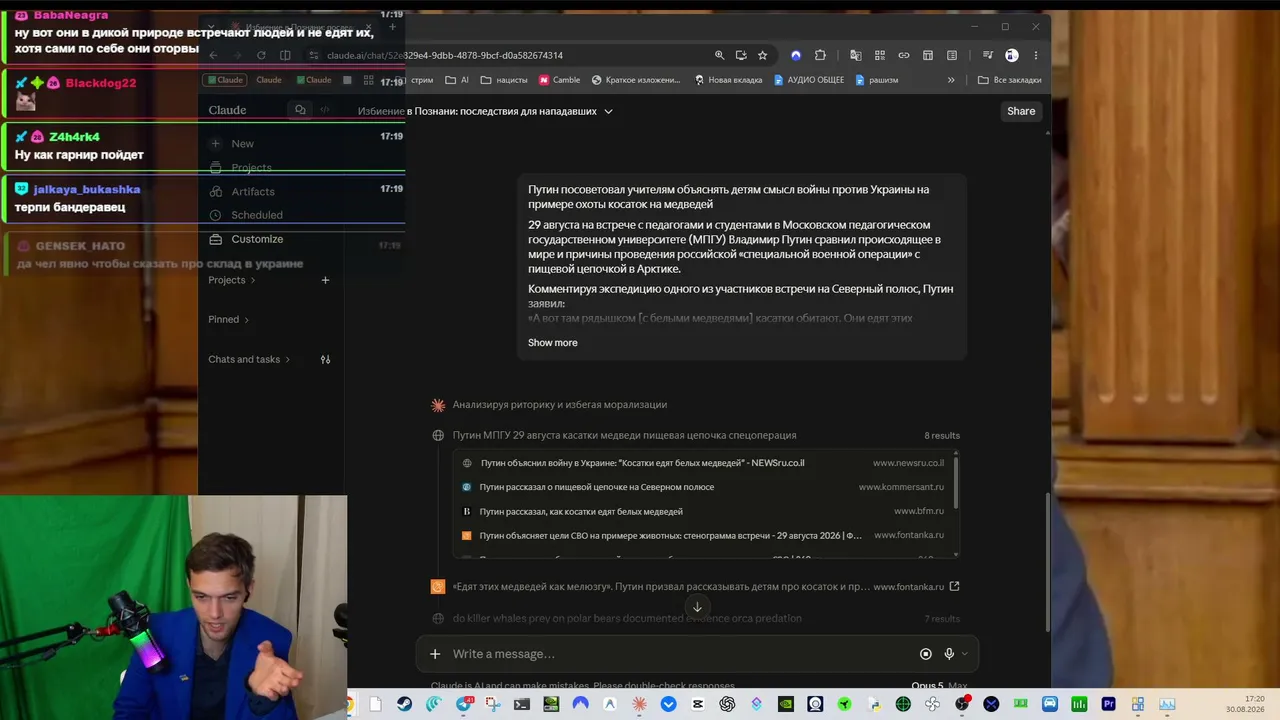Open the Camble bookmark
Image resolution: width=1280 pixels, height=720 pixels.
pyautogui.click(x=559, y=80)
